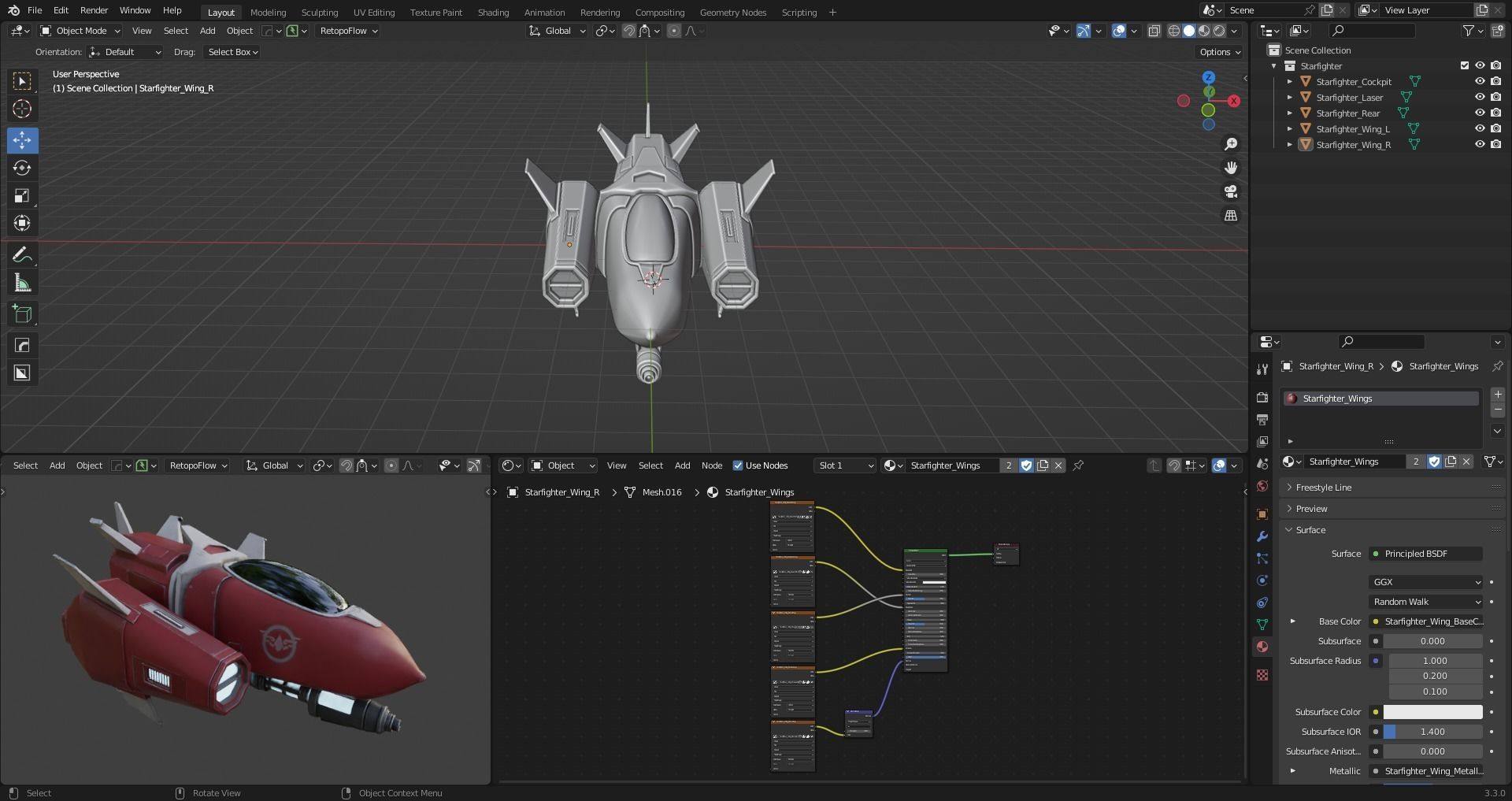Open the Render properties tab
Image resolution: width=1512 pixels, height=801 pixels.
1262,398
